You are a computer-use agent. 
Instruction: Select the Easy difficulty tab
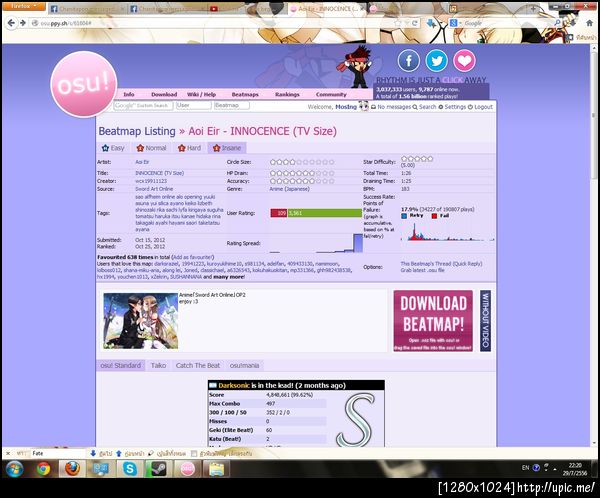pyautogui.click(x=113, y=148)
